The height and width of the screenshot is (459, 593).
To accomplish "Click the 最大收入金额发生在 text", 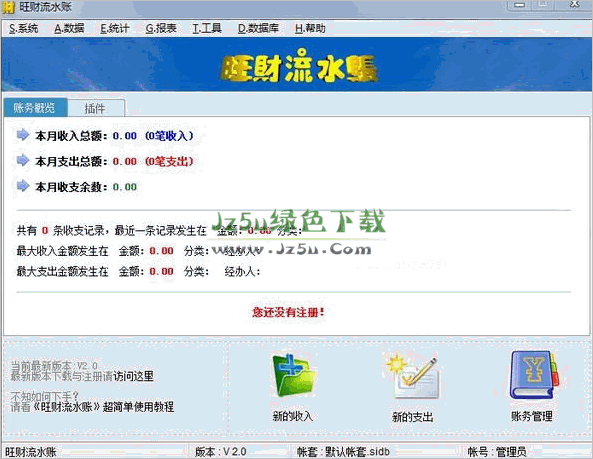I will [x=62, y=251].
